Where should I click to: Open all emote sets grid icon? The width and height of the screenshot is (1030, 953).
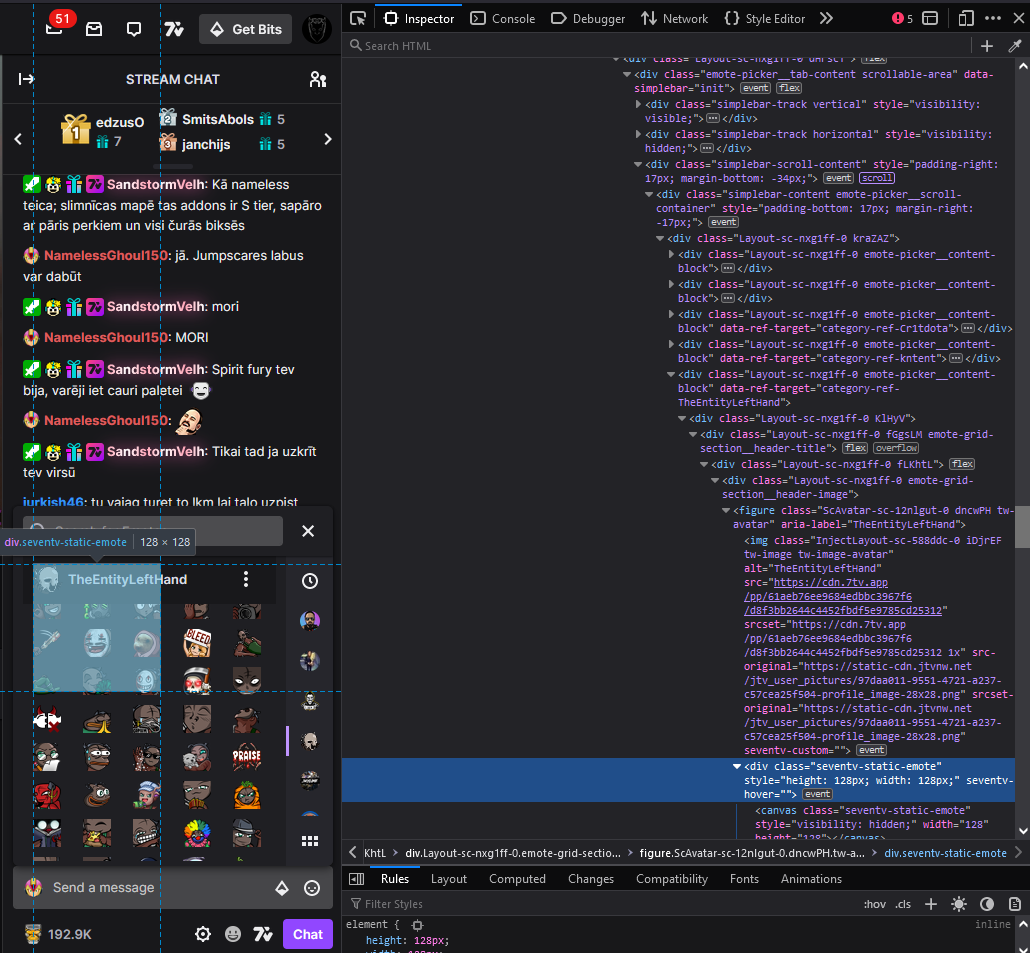click(309, 841)
